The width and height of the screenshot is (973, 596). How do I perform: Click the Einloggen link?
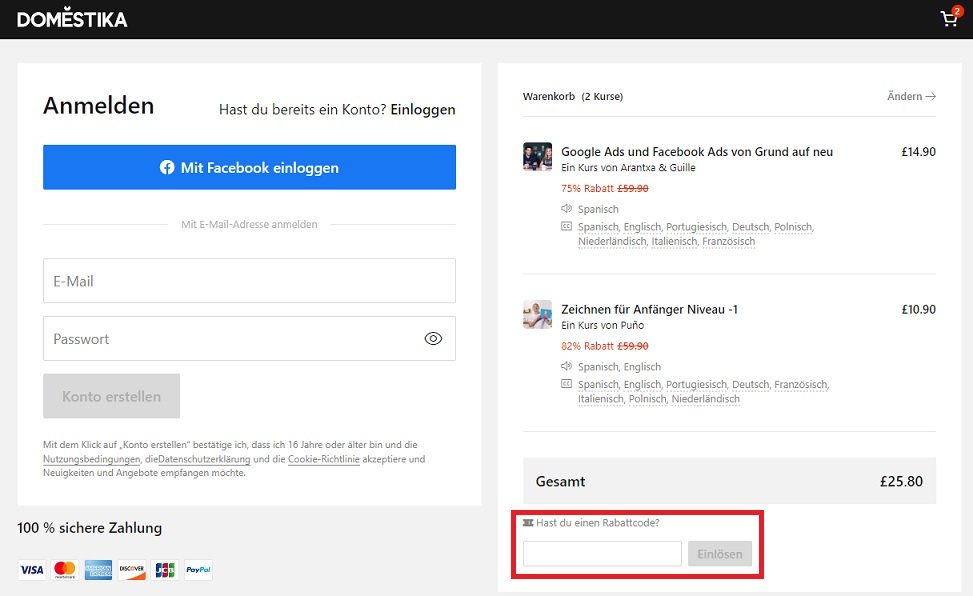click(422, 110)
